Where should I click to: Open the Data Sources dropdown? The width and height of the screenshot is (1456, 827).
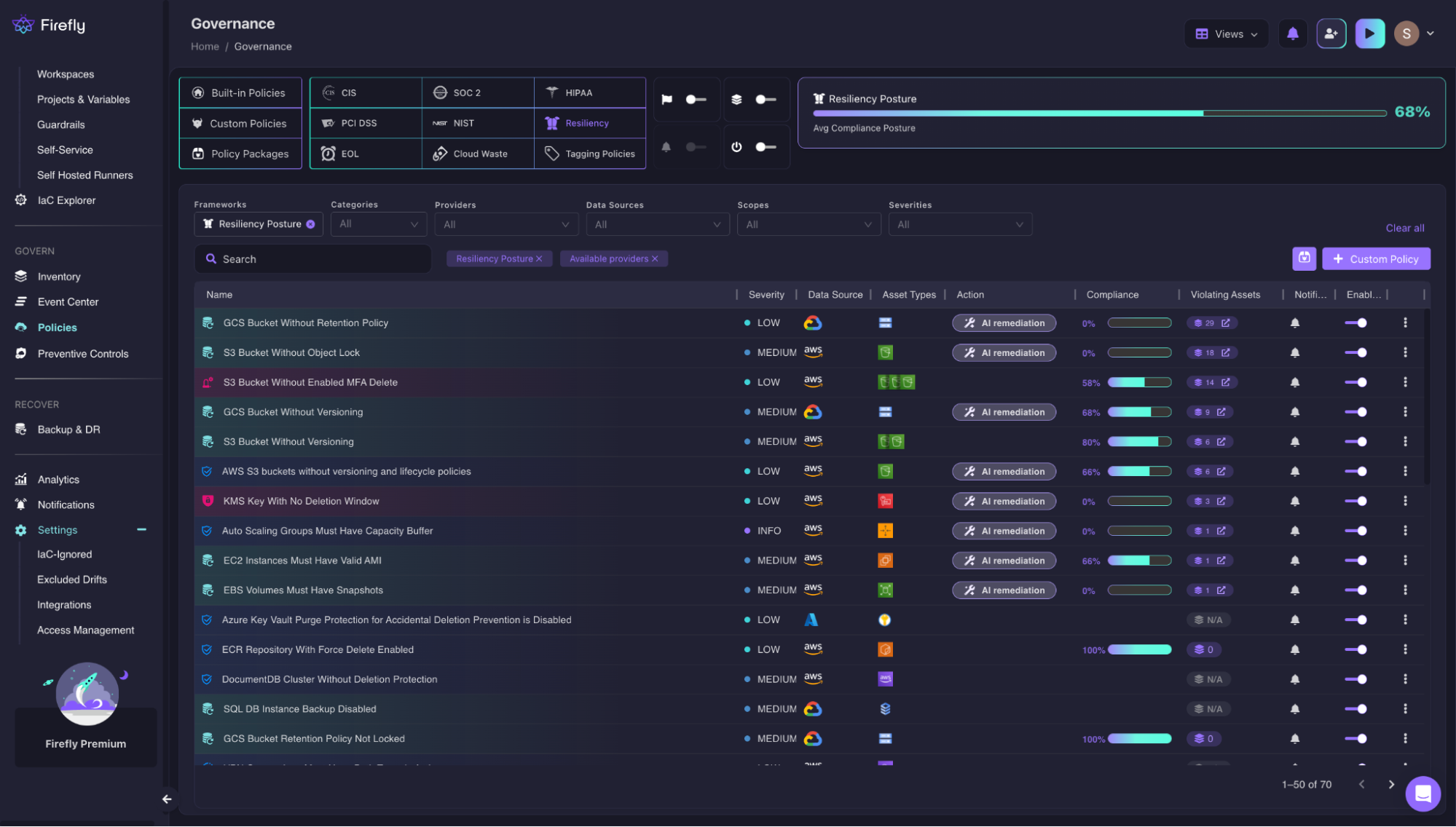coord(657,224)
